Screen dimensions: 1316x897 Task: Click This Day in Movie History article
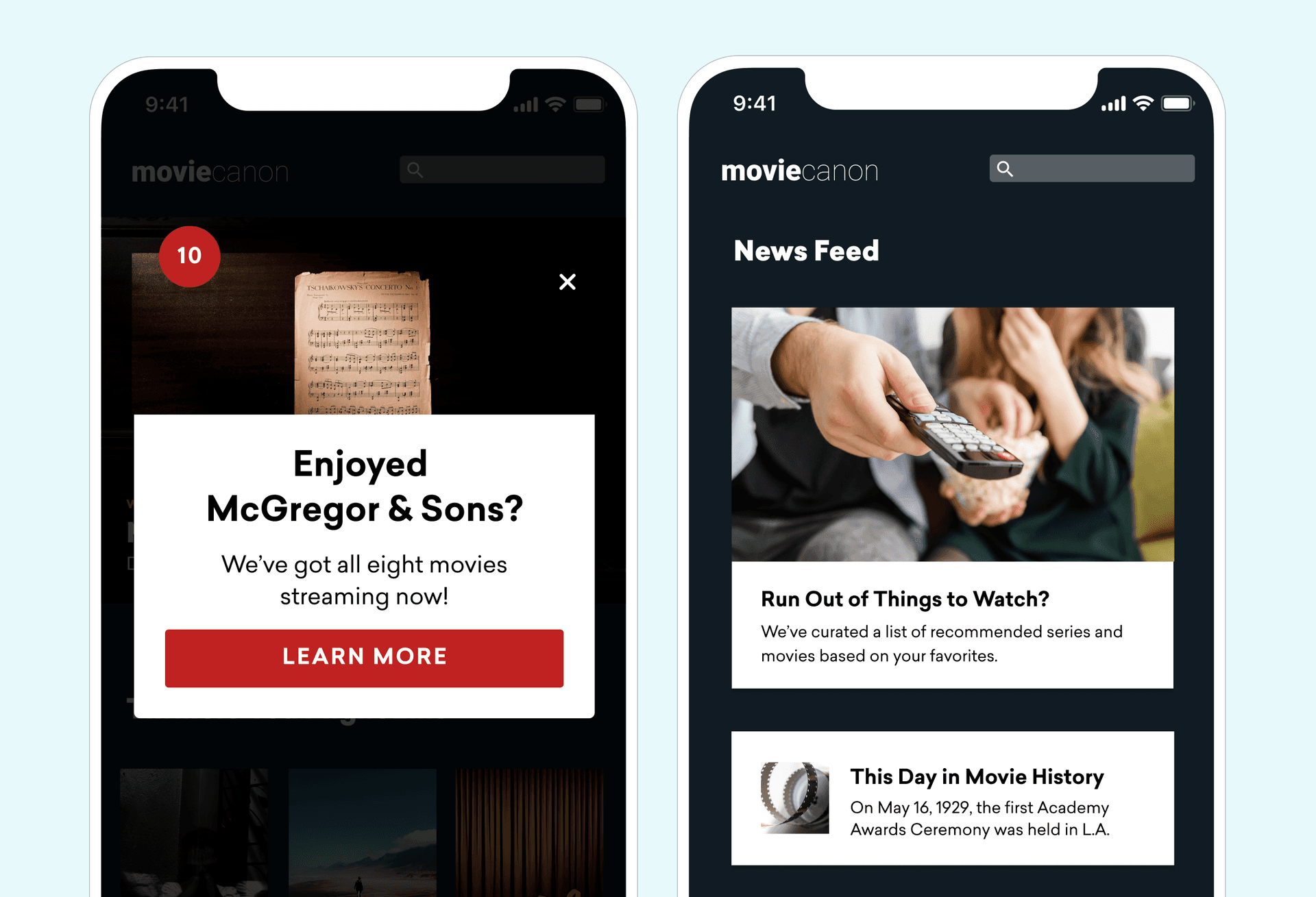click(x=973, y=801)
